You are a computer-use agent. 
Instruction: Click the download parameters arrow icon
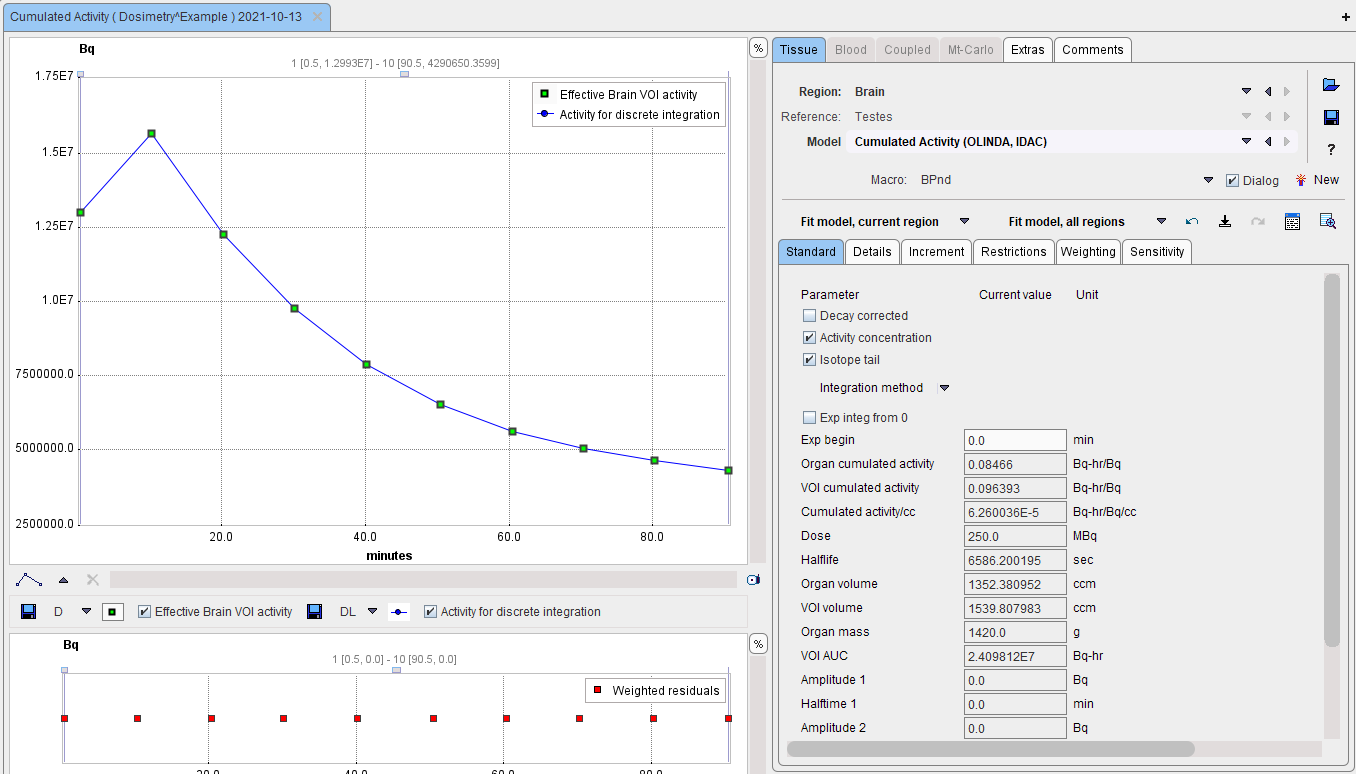[x=1224, y=222]
